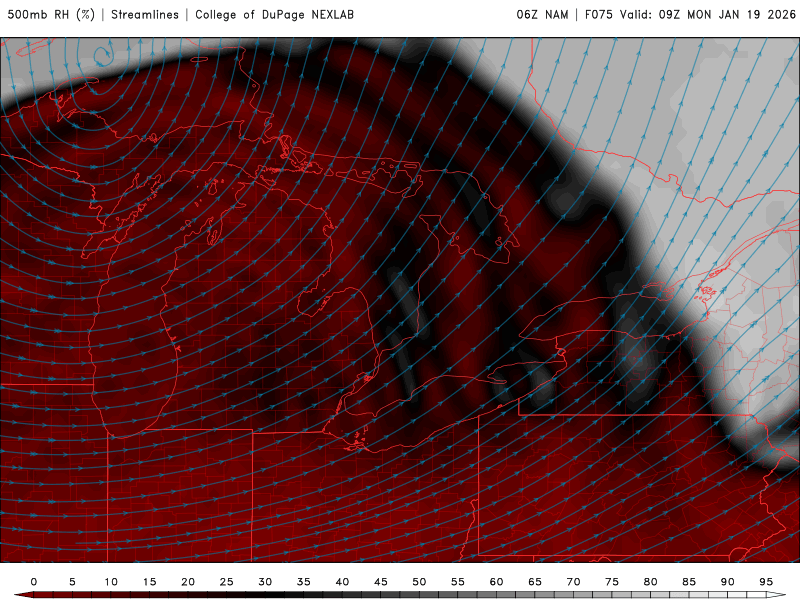Click the "College of DuPage NEXLAB" text
The image size is (800, 600).
274,15
